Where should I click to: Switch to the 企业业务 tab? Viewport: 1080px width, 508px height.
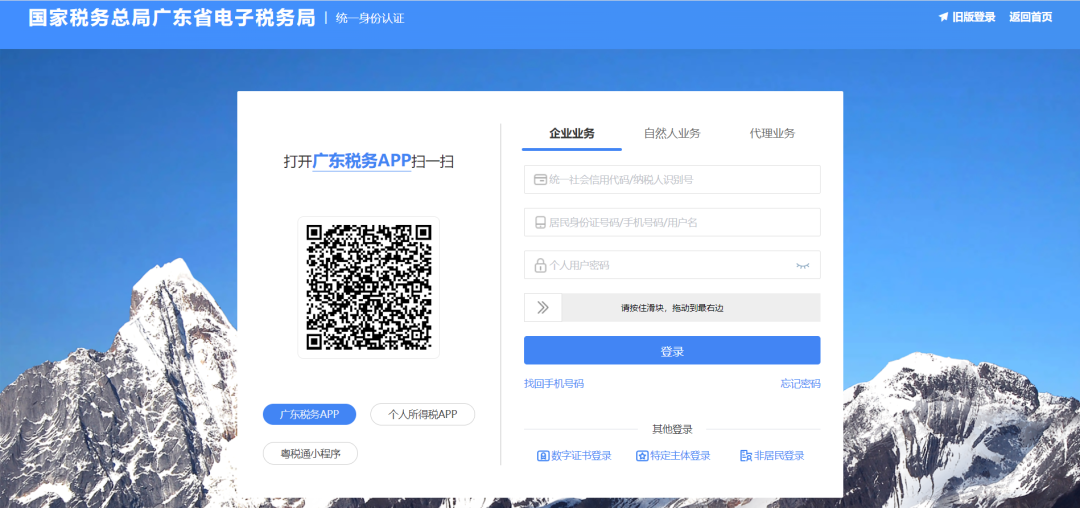pyautogui.click(x=572, y=134)
